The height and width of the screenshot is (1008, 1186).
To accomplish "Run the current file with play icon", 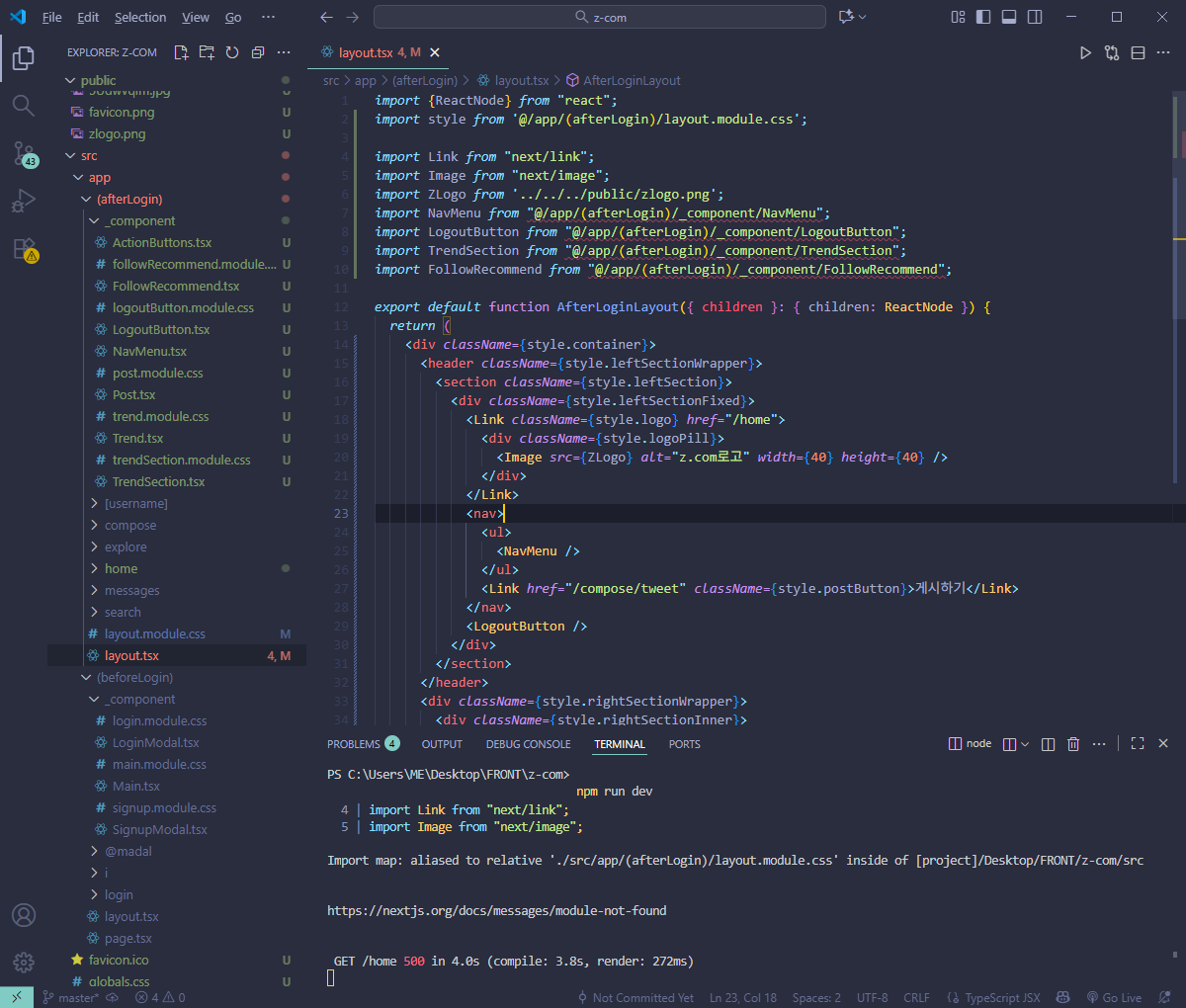I will pyautogui.click(x=1085, y=52).
